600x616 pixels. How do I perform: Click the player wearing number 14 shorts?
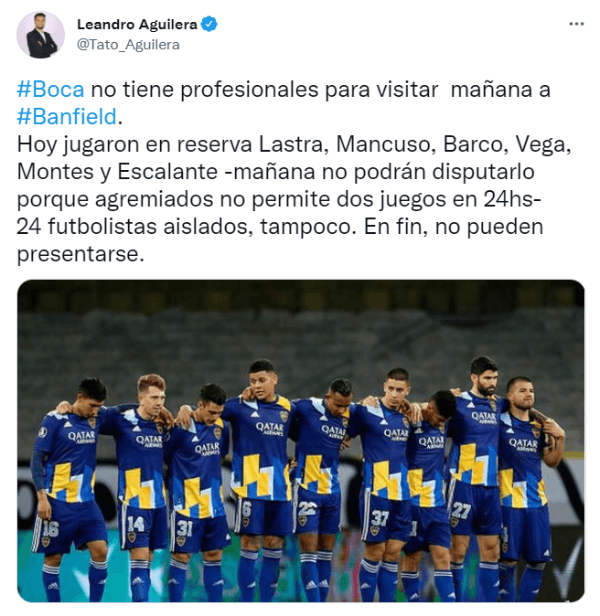pyautogui.click(x=143, y=487)
